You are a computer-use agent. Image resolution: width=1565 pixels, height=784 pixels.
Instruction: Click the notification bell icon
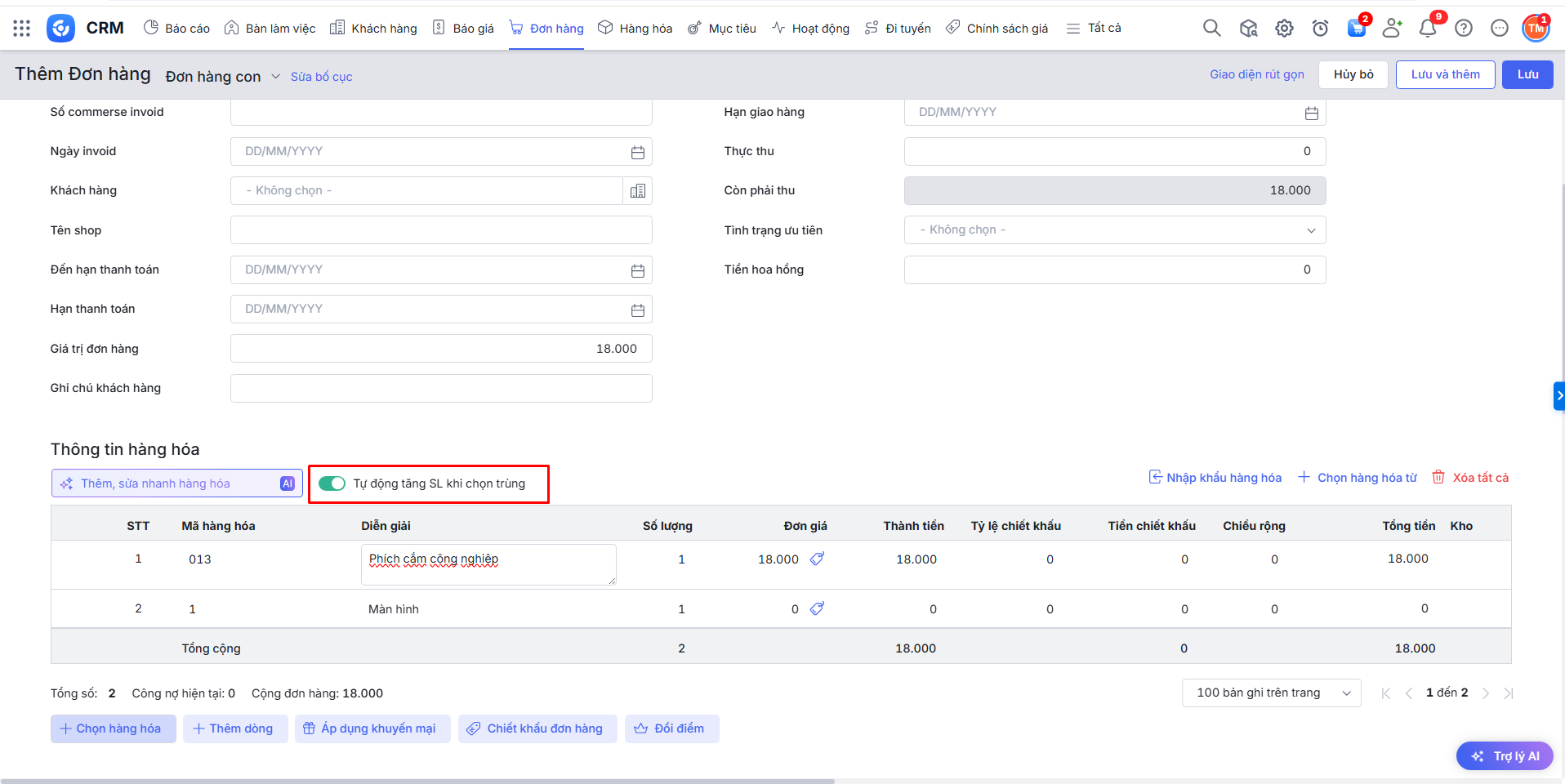pos(1427,29)
